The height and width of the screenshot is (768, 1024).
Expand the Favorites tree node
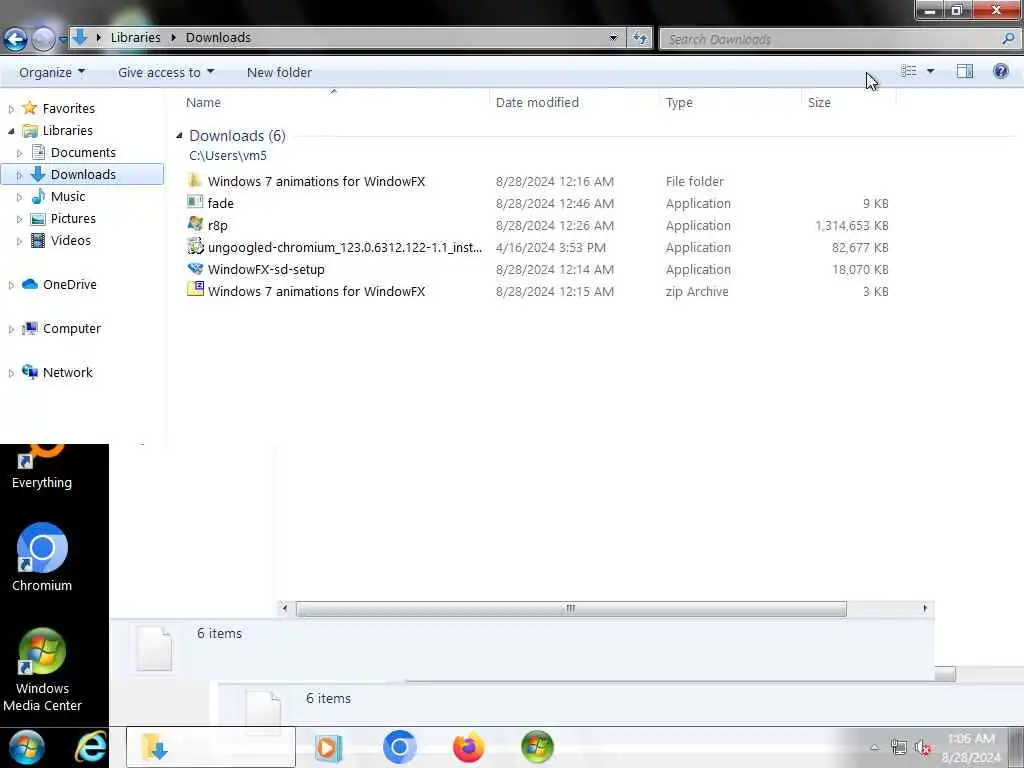click(x=11, y=109)
